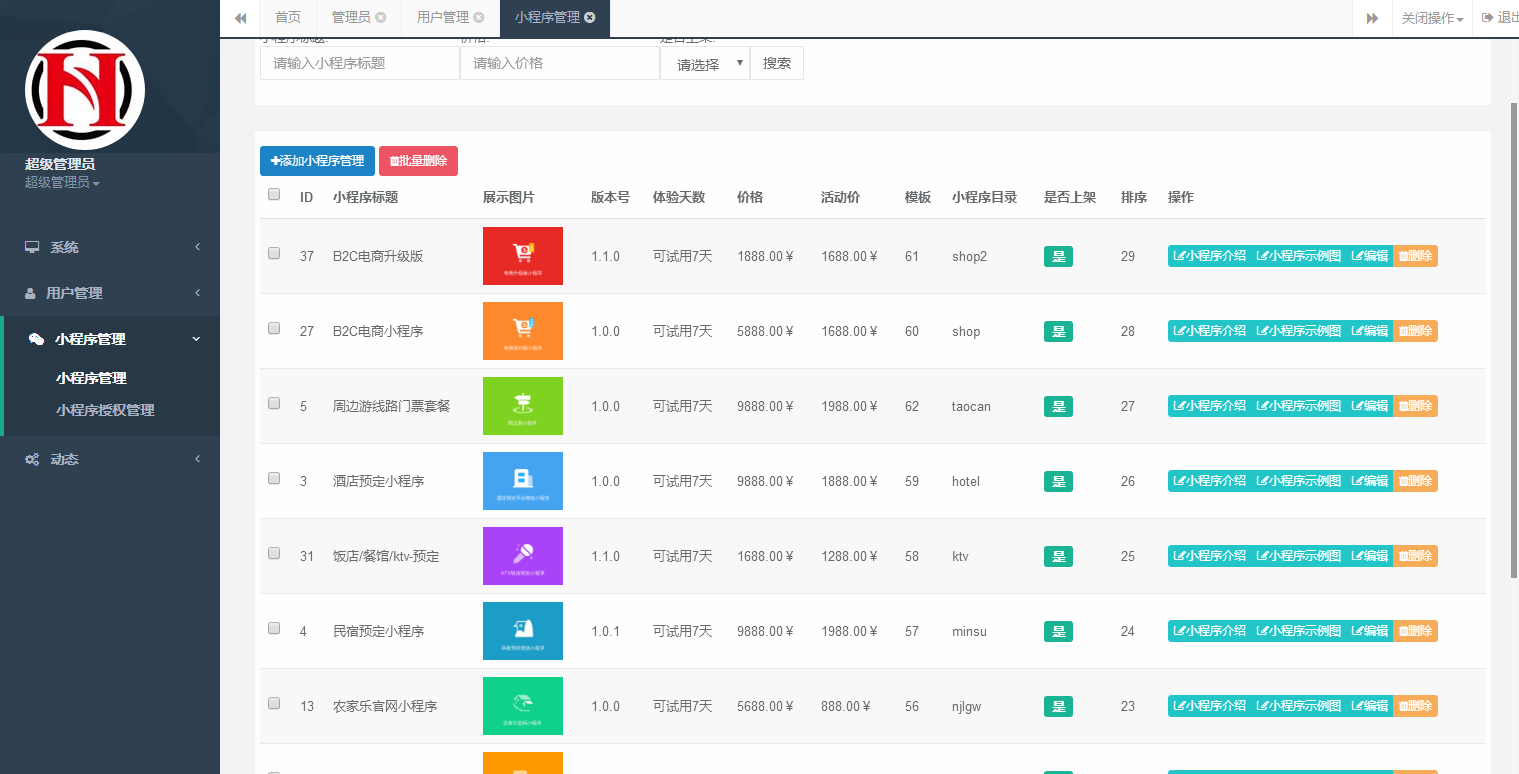The height and width of the screenshot is (774, 1519).
Task: Click the 删除 trash icon for 酒店预定小程序
Action: pos(1415,480)
